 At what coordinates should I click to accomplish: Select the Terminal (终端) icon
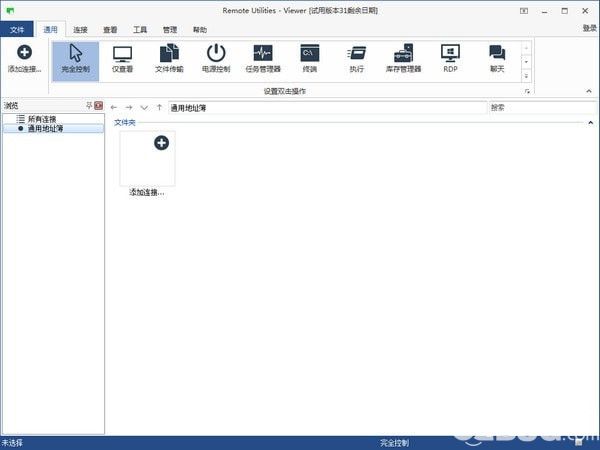point(310,59)
